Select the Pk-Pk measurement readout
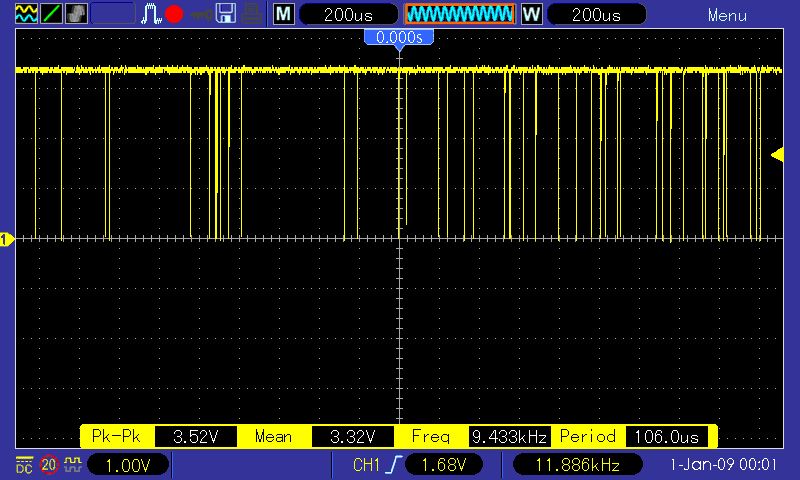800x480 pixels. click(160, 437)
